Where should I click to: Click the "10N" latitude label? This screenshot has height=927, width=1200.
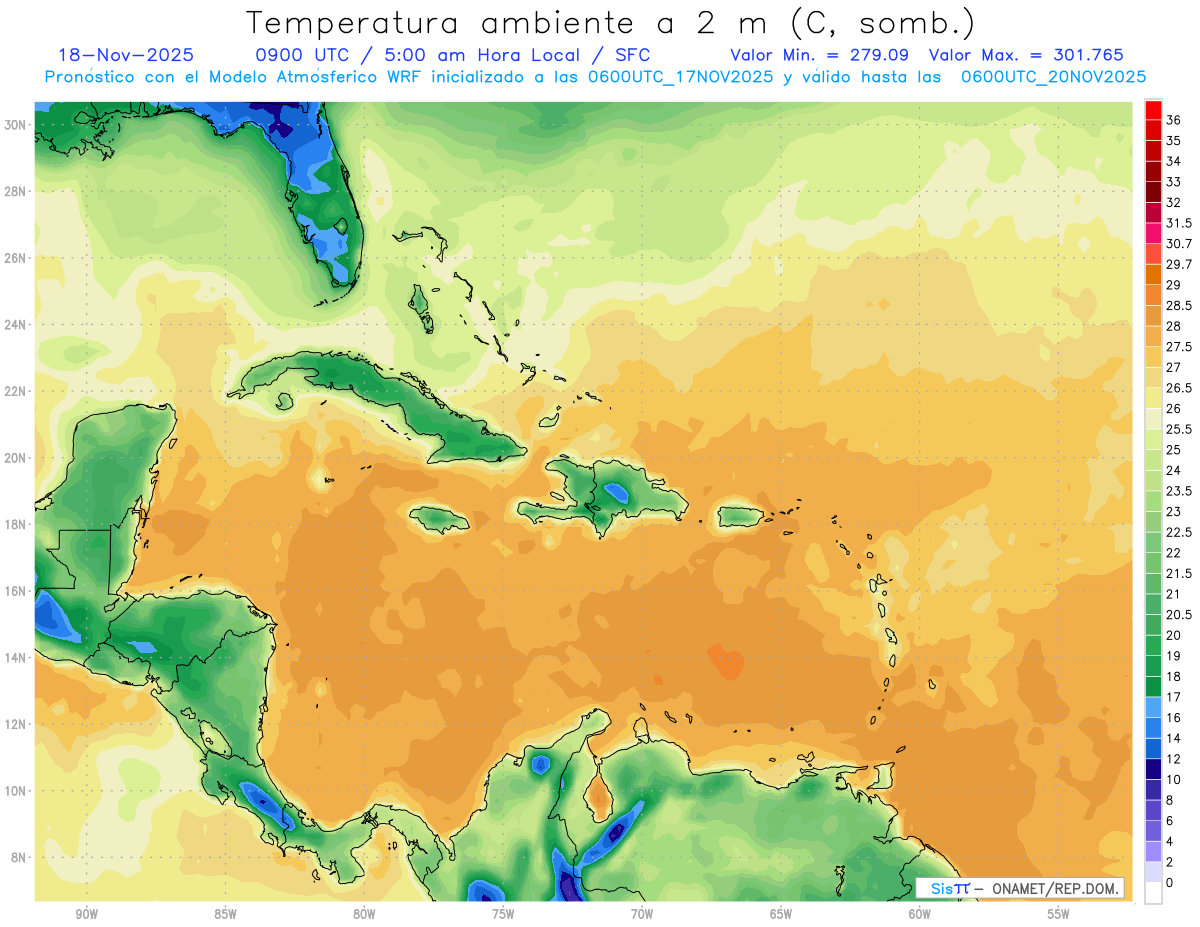coord(17,790)
